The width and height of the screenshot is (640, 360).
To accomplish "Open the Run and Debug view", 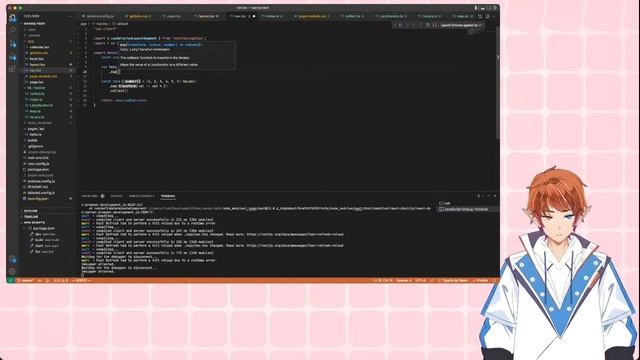I will (12, 56).
